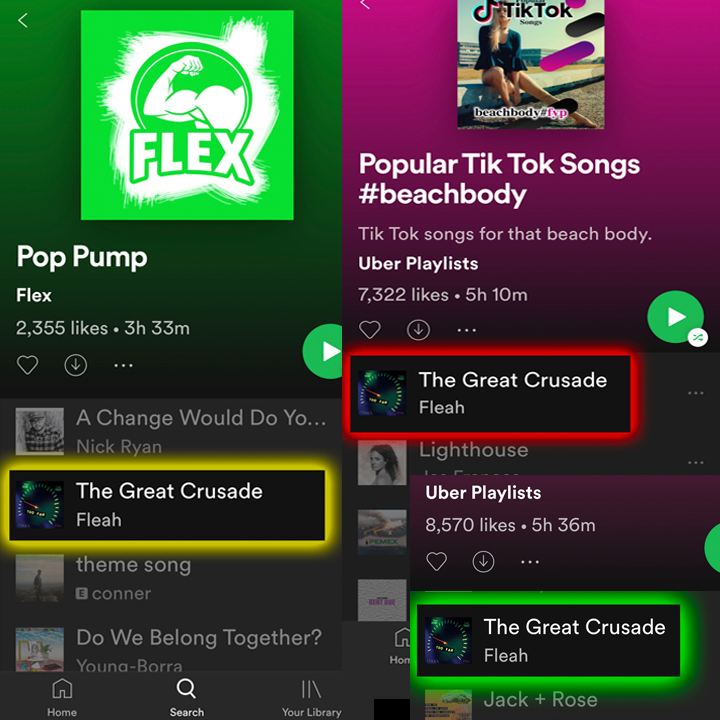Viewport: 720px width, 720px height.
Task: Heart the playlist with 8,570 likes
Action: point(436,561)
